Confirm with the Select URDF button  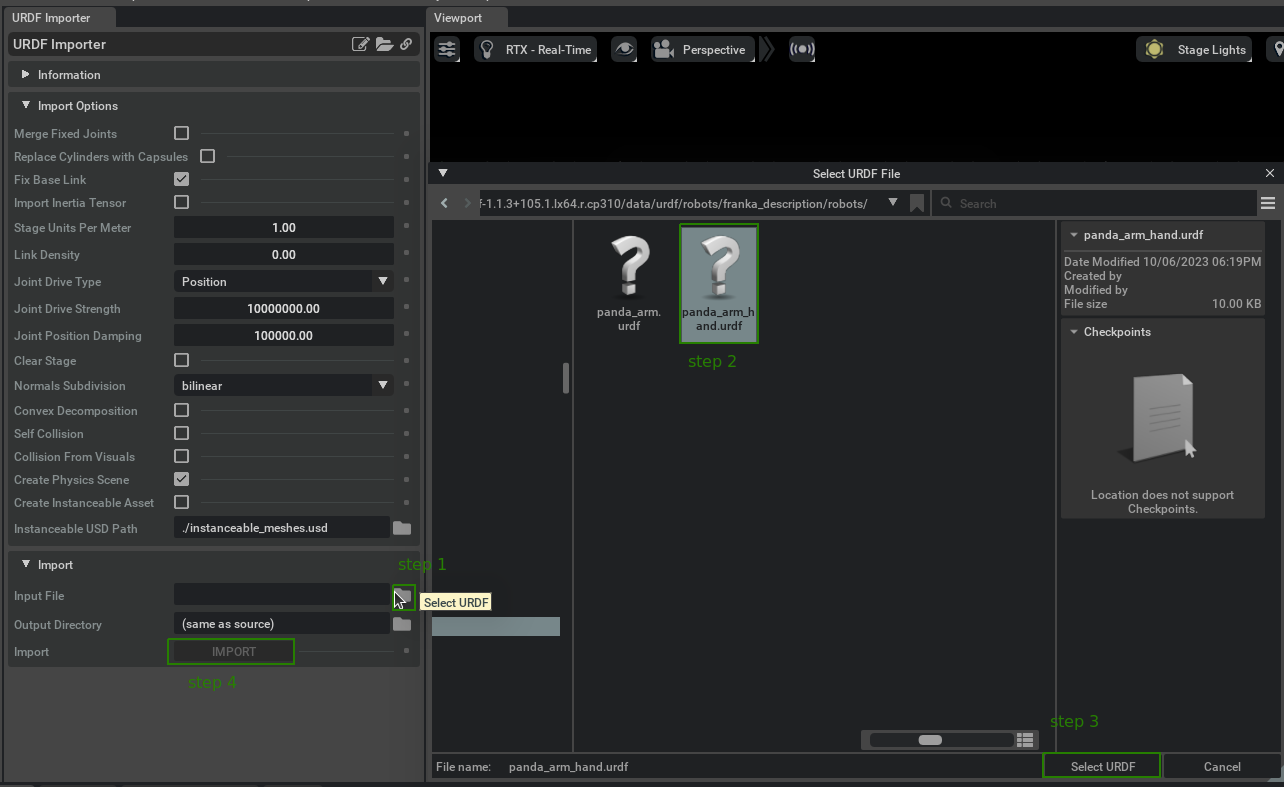[x=1102, y=766]
